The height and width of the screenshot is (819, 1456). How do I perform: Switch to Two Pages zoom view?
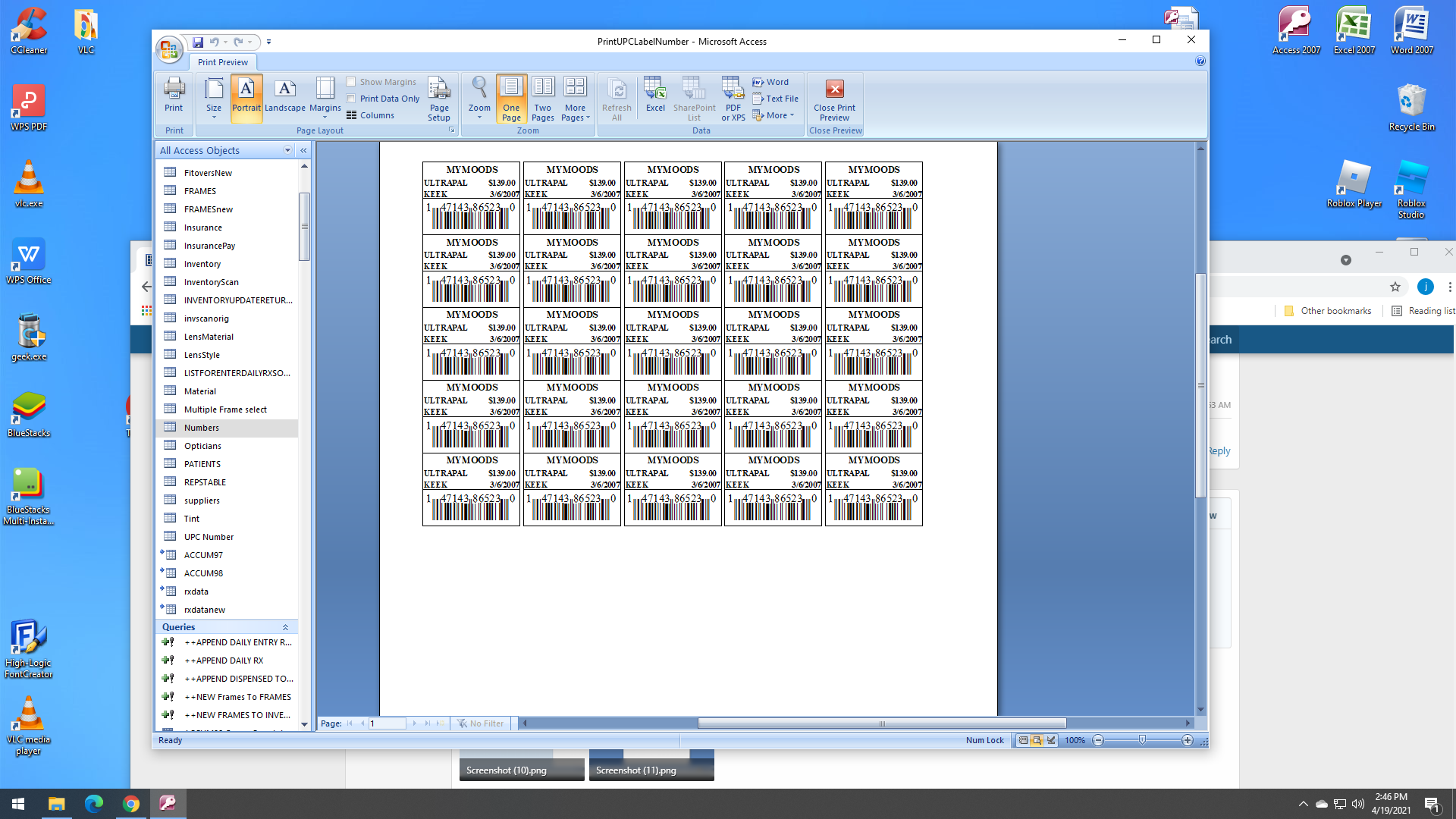click(543, 99)
